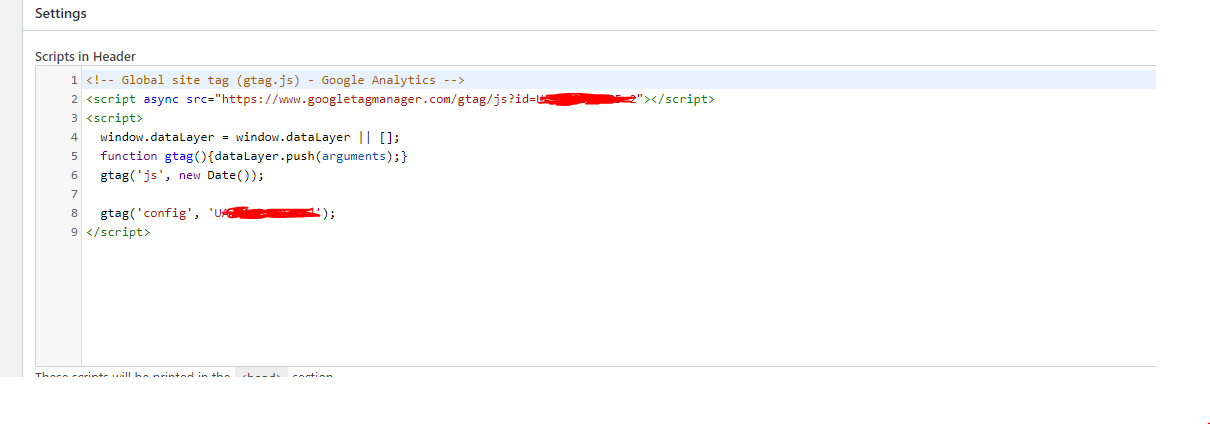Image resolution: width=1210 pixels, height=424 pixels.
Task: Click the empty line 7 in the editor
Action: tap(618, 194)
